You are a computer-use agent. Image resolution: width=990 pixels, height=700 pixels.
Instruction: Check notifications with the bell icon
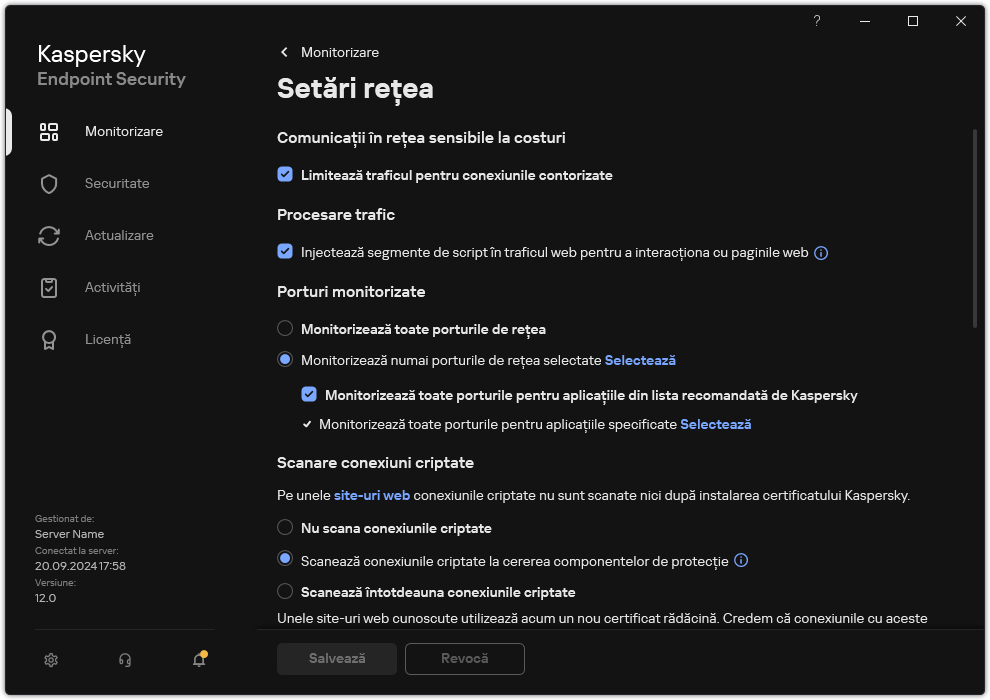pyautogui.click(x=198, y=660)
